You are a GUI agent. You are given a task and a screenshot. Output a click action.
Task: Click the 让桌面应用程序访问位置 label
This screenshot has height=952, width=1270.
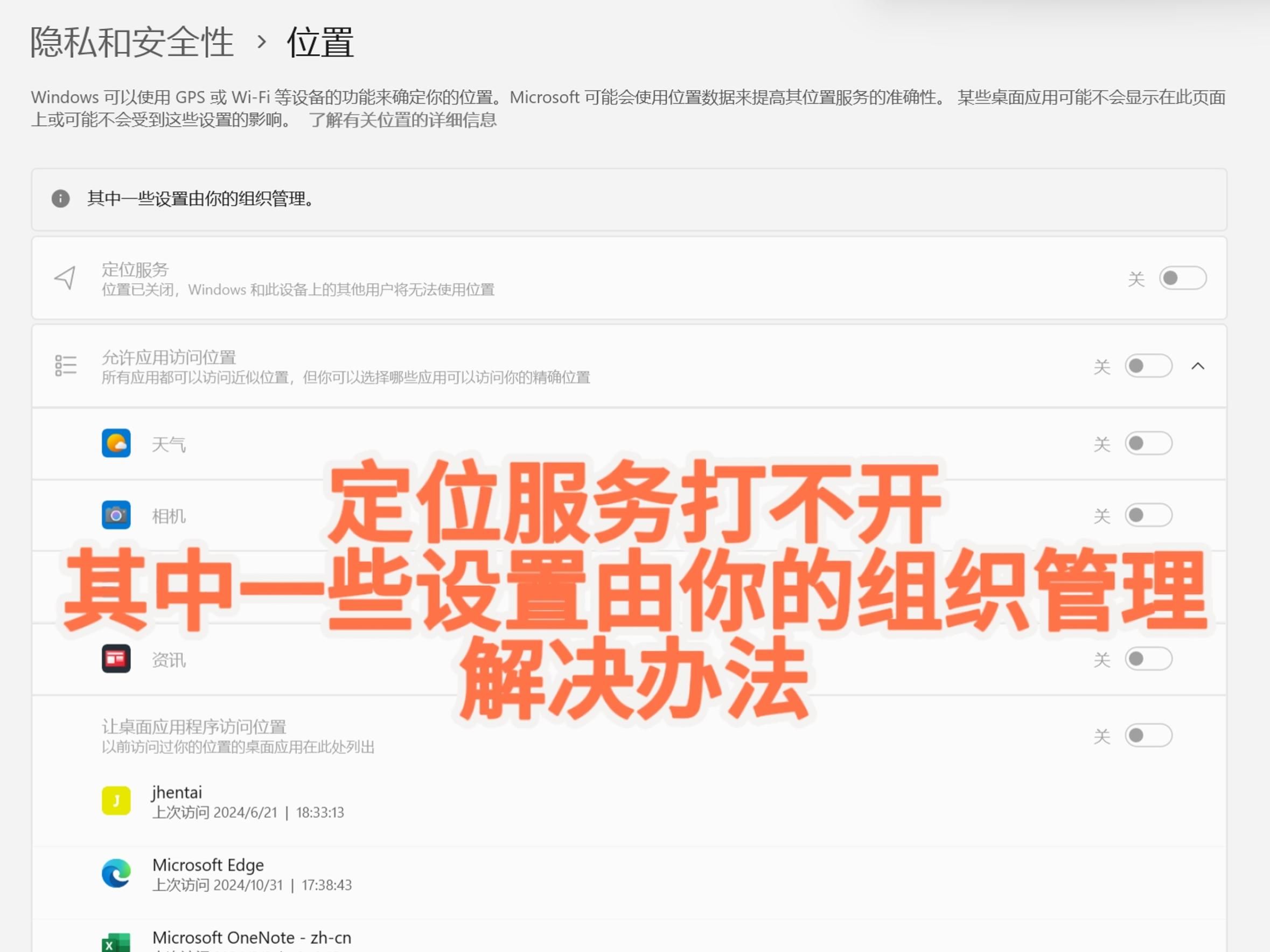click(x=194, y=726)
